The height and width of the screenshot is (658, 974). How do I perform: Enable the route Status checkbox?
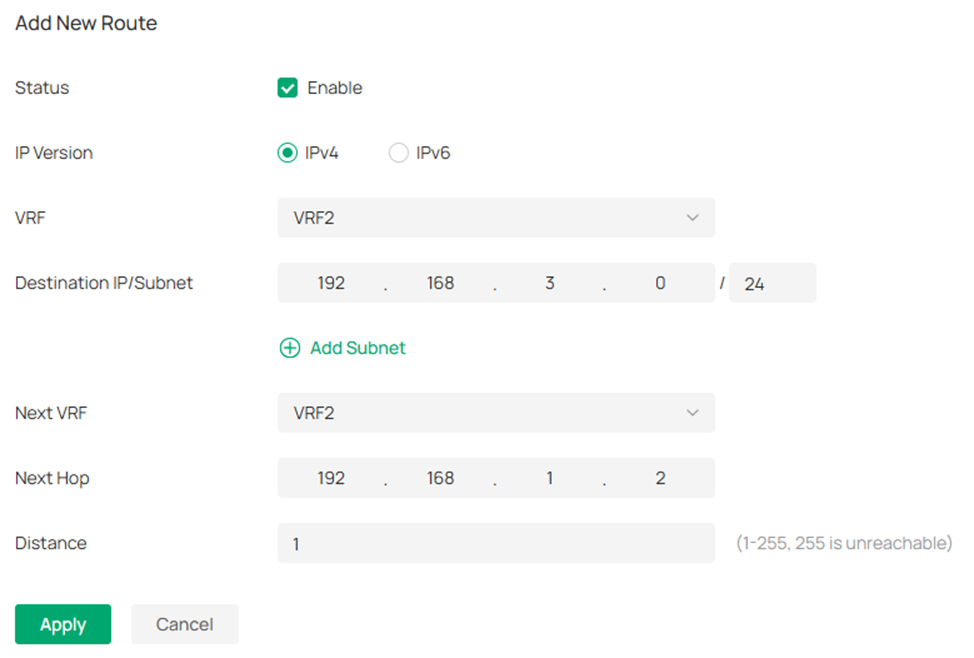(287, 88)
